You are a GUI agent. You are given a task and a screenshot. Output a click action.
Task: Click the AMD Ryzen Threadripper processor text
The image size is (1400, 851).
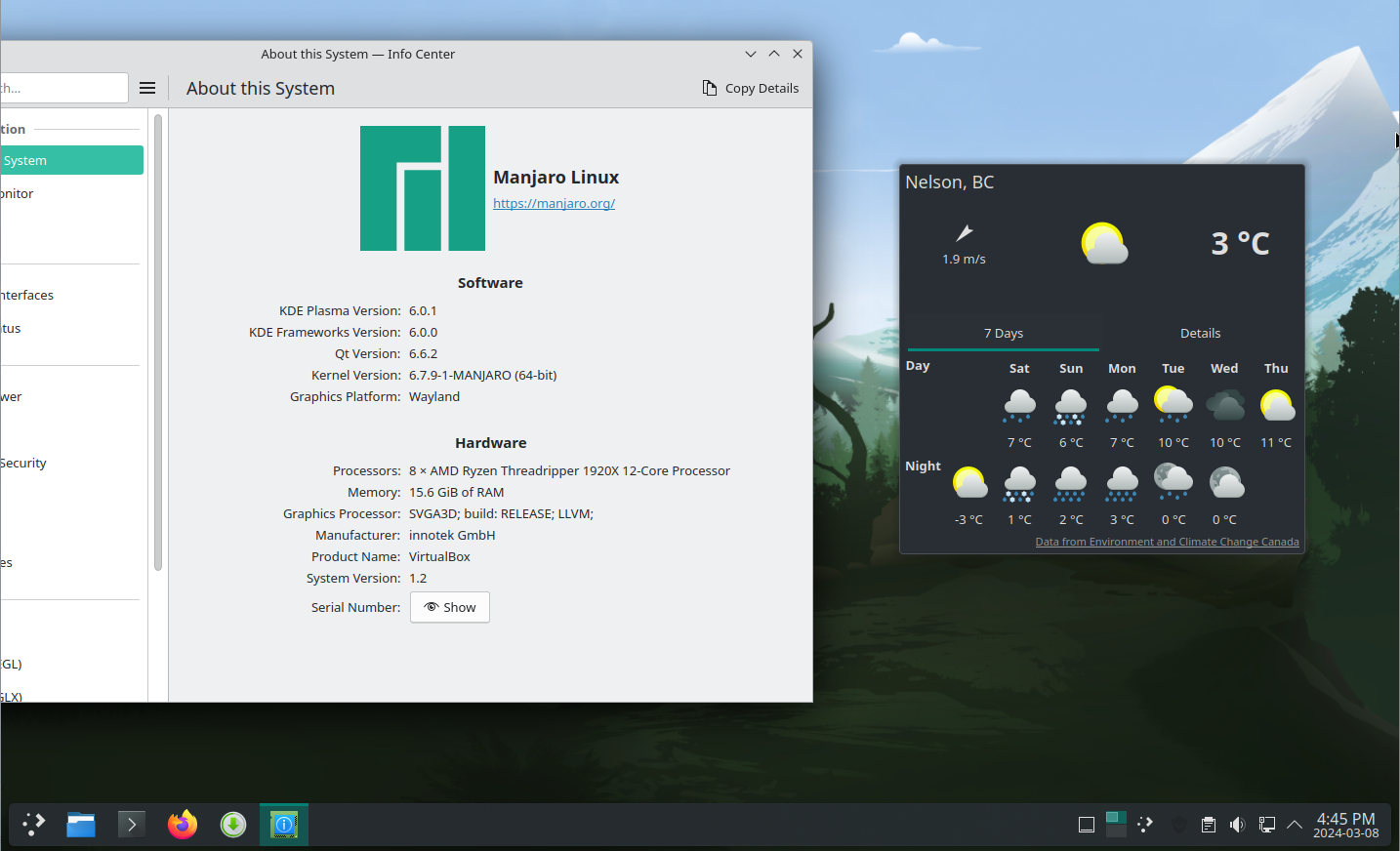point(569,470)
